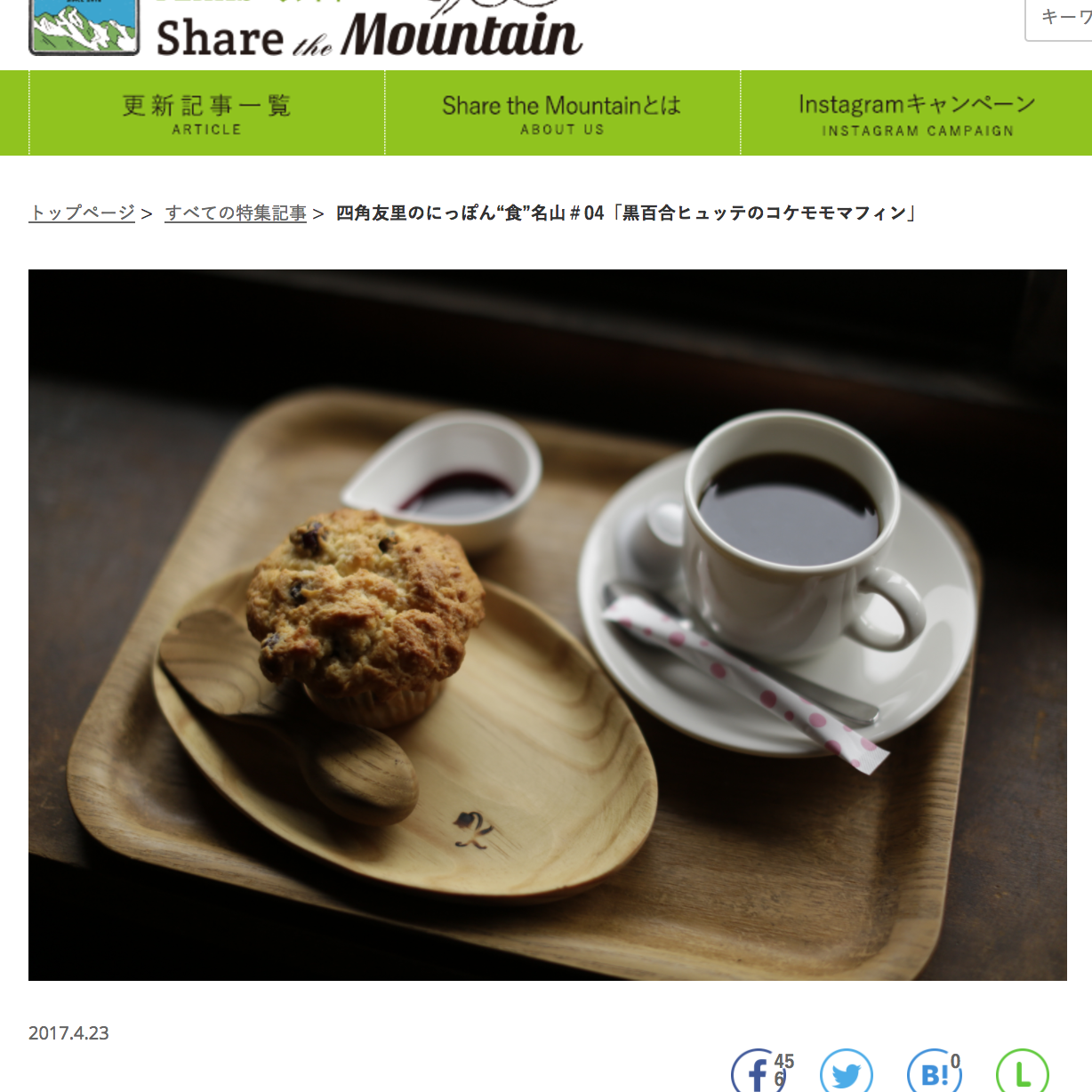
Task: Share article via Facebook icon
Action: point(756,1072)
